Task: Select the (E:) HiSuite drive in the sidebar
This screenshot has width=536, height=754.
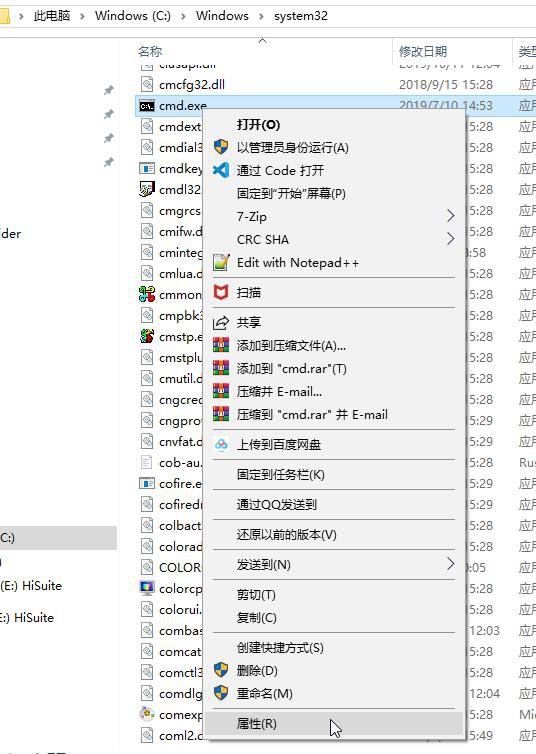Action: pyautogui.click(x=31, y=586)
